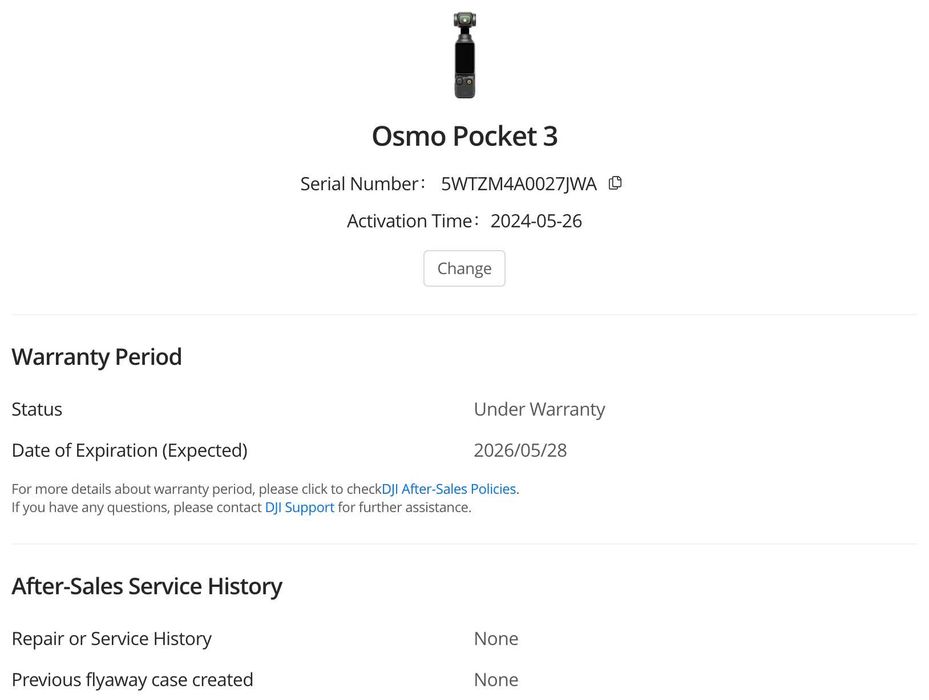Click the Activation Time label
929x700 pixels.
point(409,221)
